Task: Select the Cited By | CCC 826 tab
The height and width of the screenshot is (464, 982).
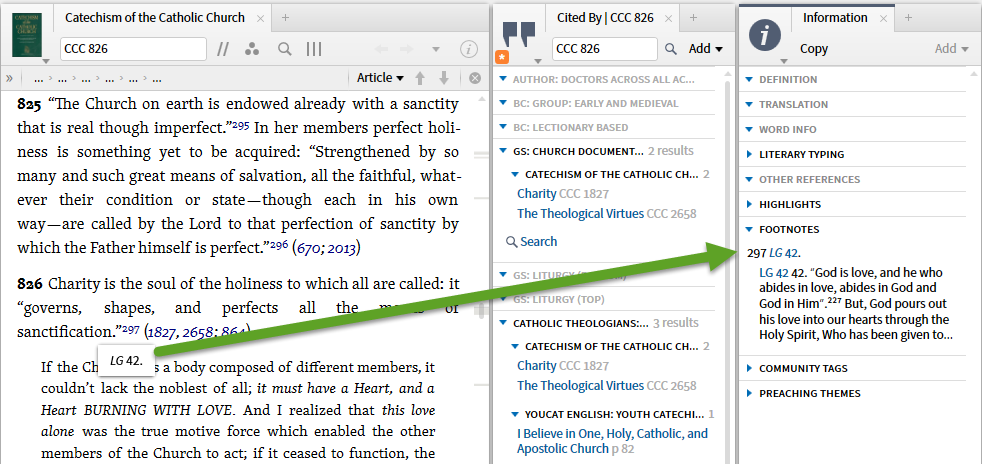Action: point(605,18)
